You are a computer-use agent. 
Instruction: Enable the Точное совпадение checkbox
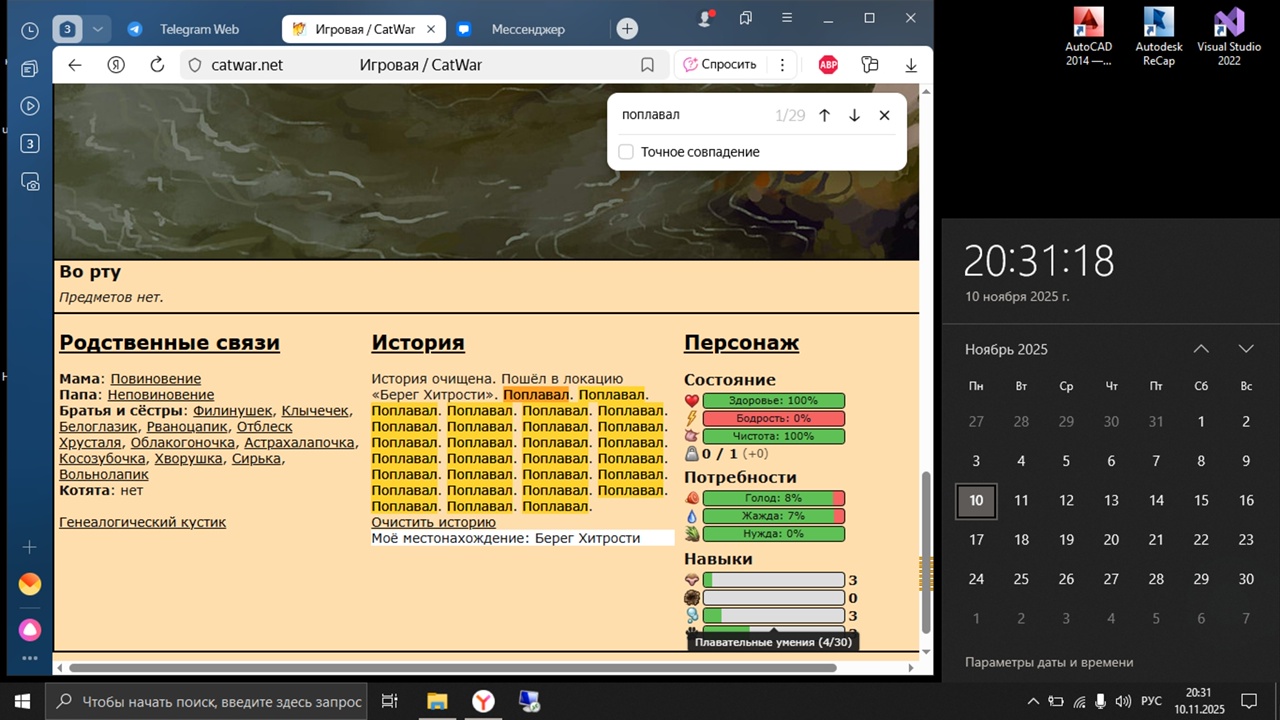[x=626, y=152]
